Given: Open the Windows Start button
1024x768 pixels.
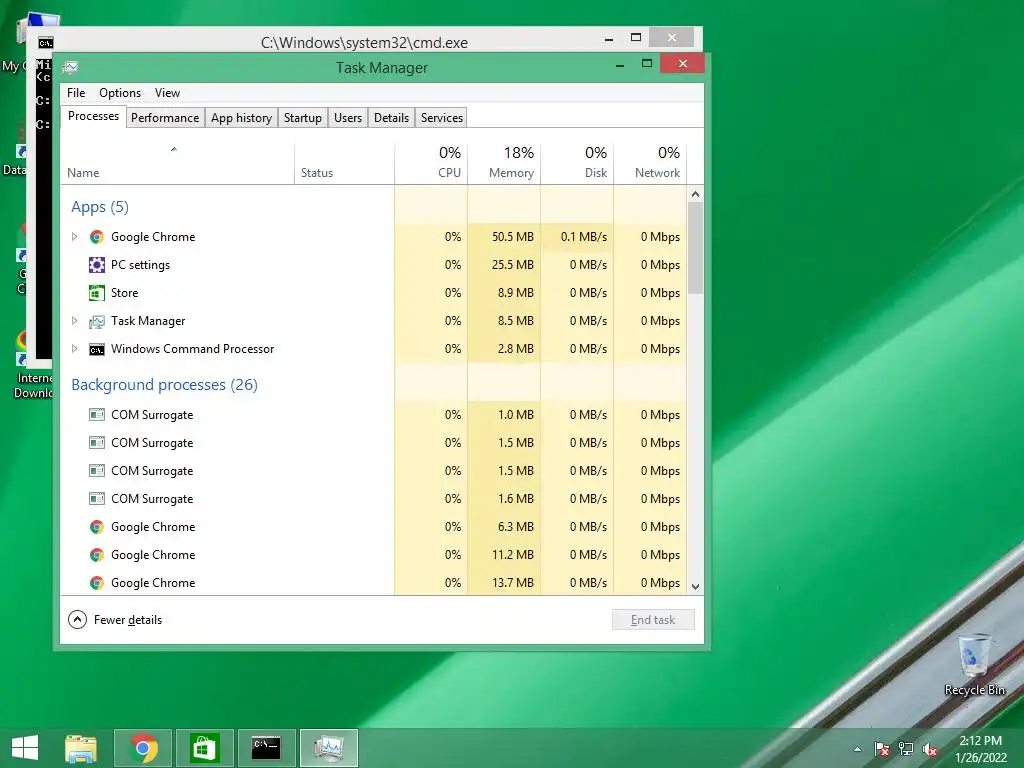Looking at the screenshot, I should click(25, 747).
